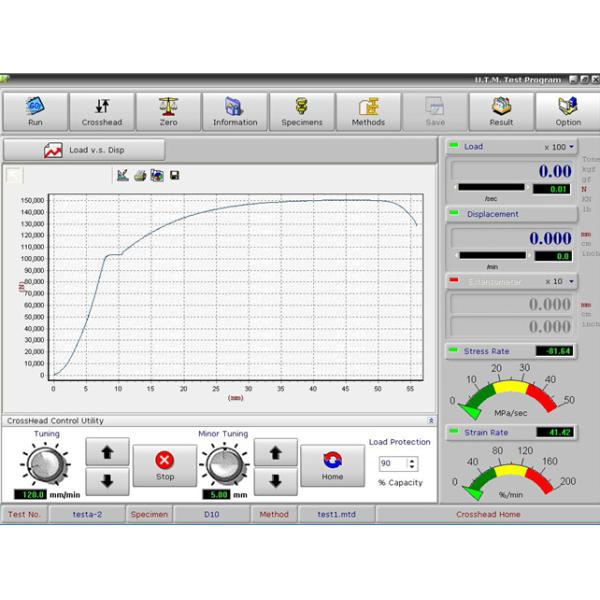The height and width of the screenshot is (600, 600).
Task: Toggle the Extensometer red indicator
Action: click(453, 281)
